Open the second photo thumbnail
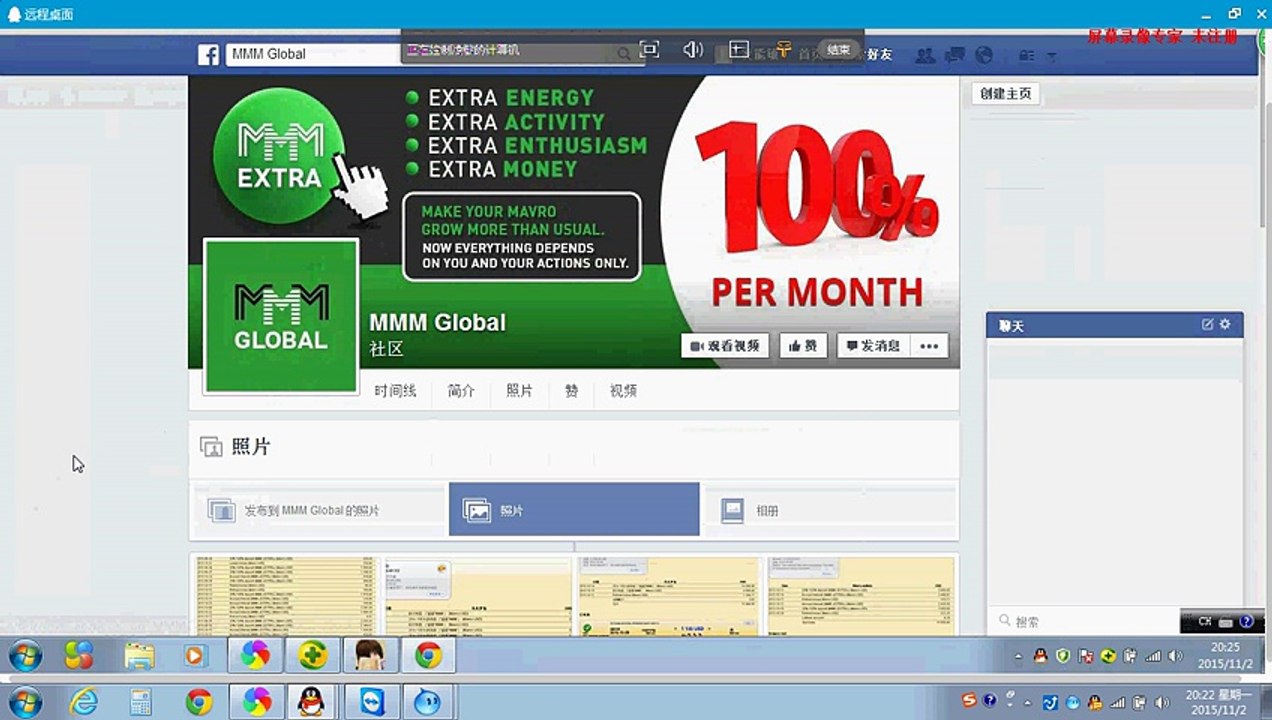The width and height of the screenshot is (1272, 720). [x=477, y=595]
